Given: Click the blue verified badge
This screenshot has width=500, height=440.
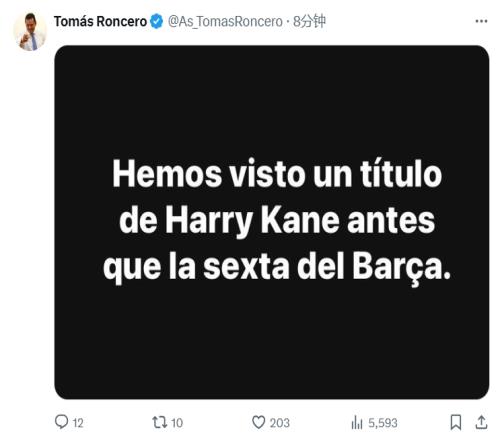Looking at the screenshot, I should point(156,21).
